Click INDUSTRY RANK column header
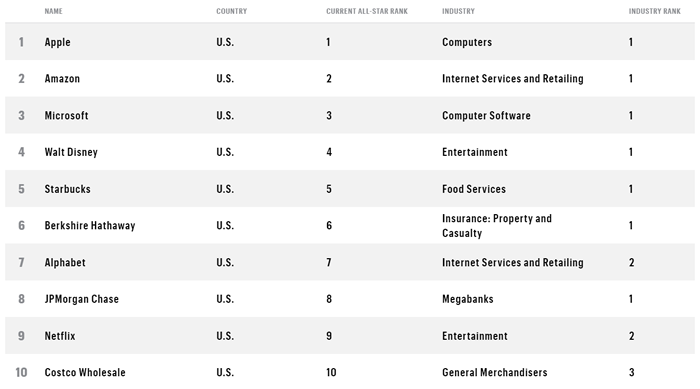700x389 pixels. click(654, 11)
